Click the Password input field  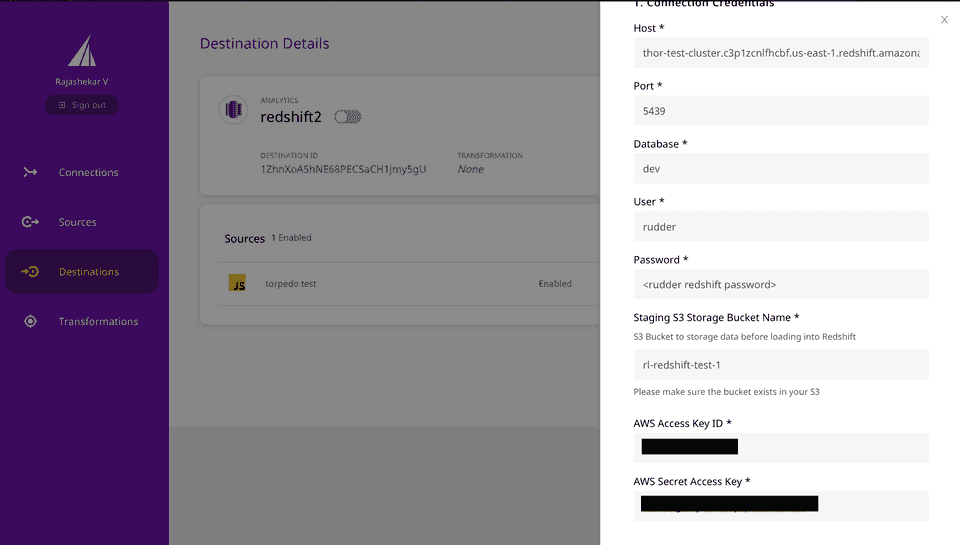780,285
